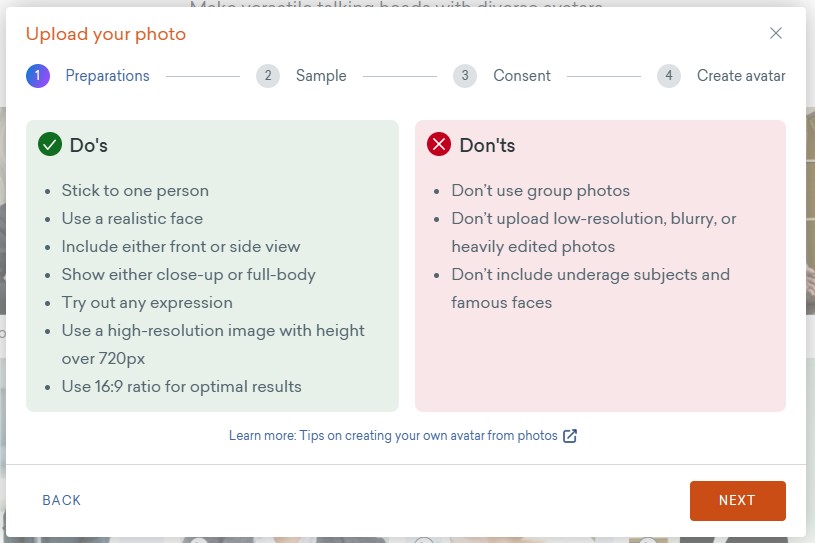Click the green checkmark icon beside Do's
Image resolution: width=815 pixels, height=543 pixels.
click(50, 145)
